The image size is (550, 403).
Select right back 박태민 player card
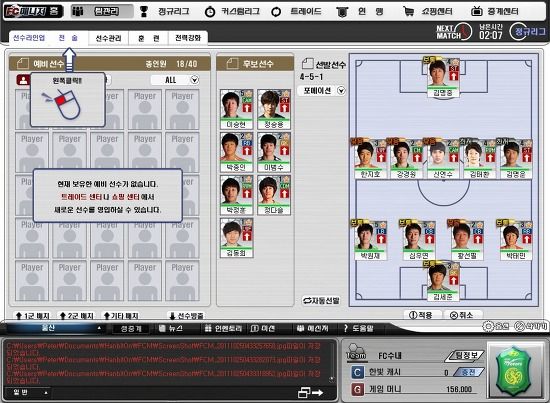click(x=515, y=240)
